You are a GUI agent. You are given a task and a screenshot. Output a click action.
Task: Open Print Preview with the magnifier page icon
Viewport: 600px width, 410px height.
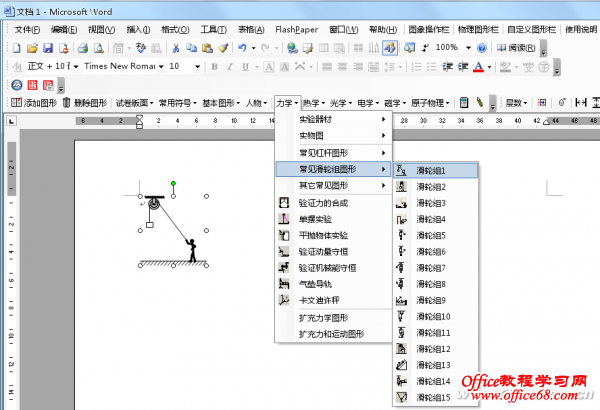99,48
